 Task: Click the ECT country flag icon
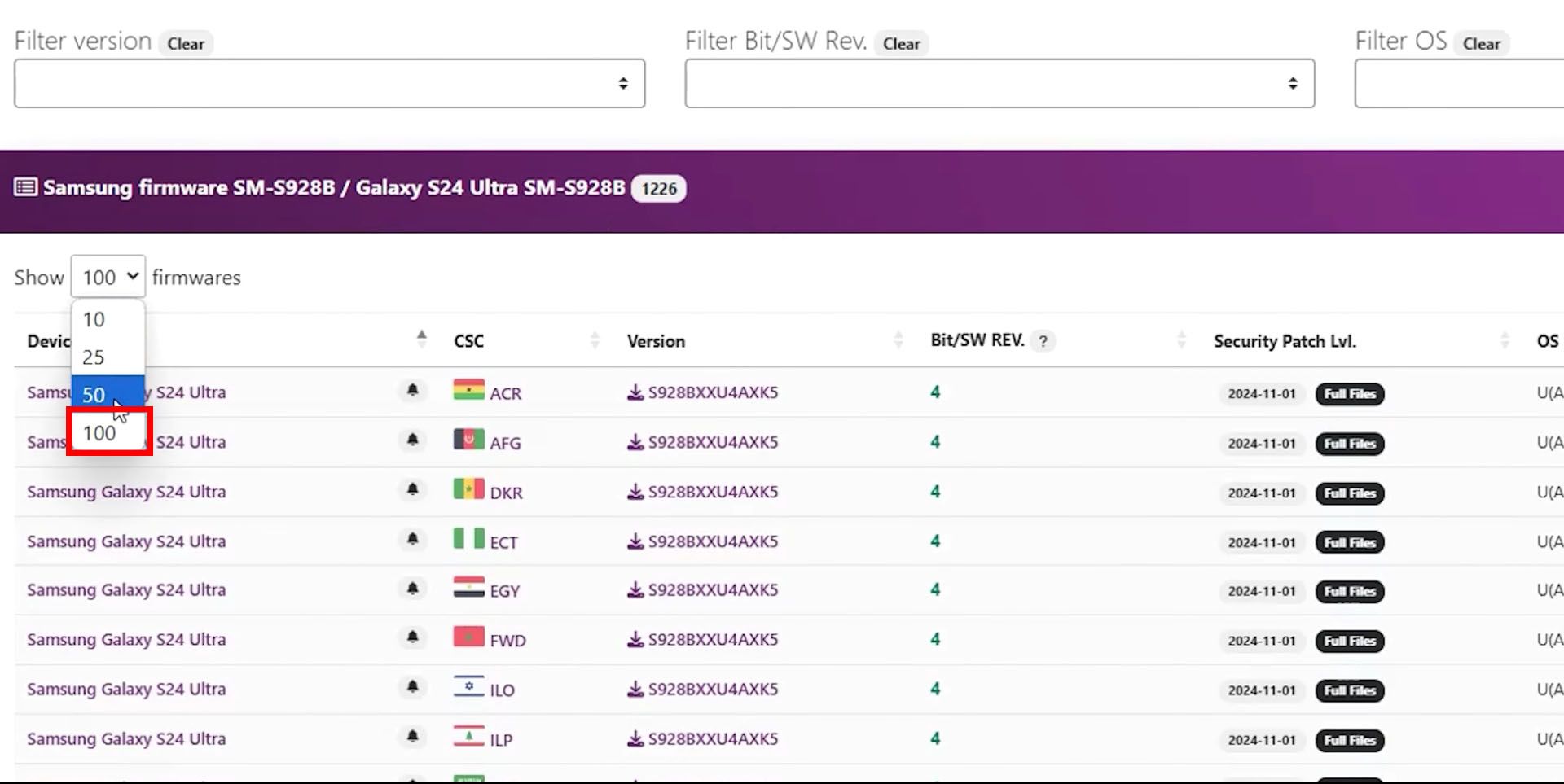(468, 539)
